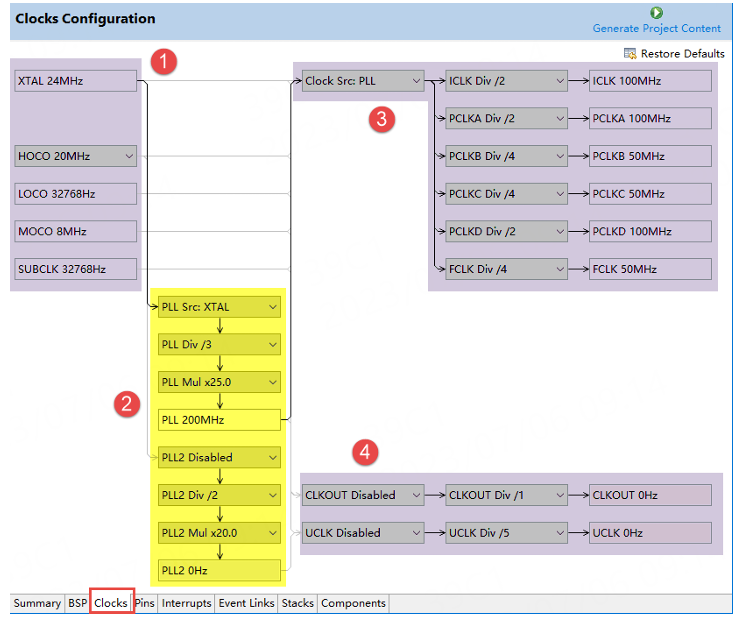This screenshot has width=738, height=621.
Task: Open the UCLK Disabled dropdown
Action: tap(363, 533)
